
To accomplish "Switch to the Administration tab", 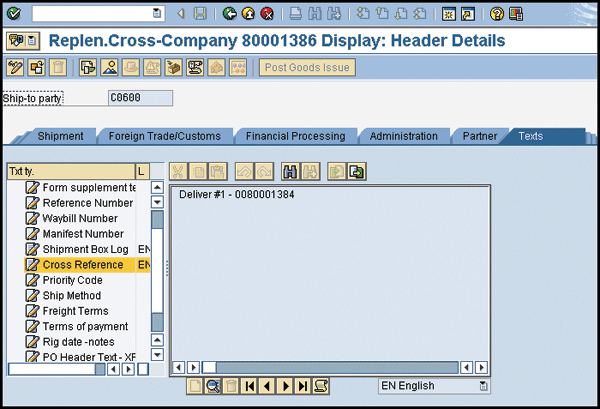I will tap(403, 136).
